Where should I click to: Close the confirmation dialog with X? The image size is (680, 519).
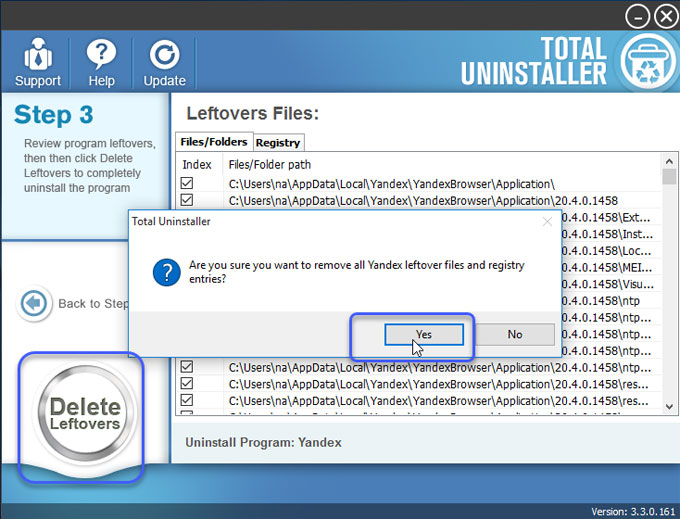click(547, 222)
